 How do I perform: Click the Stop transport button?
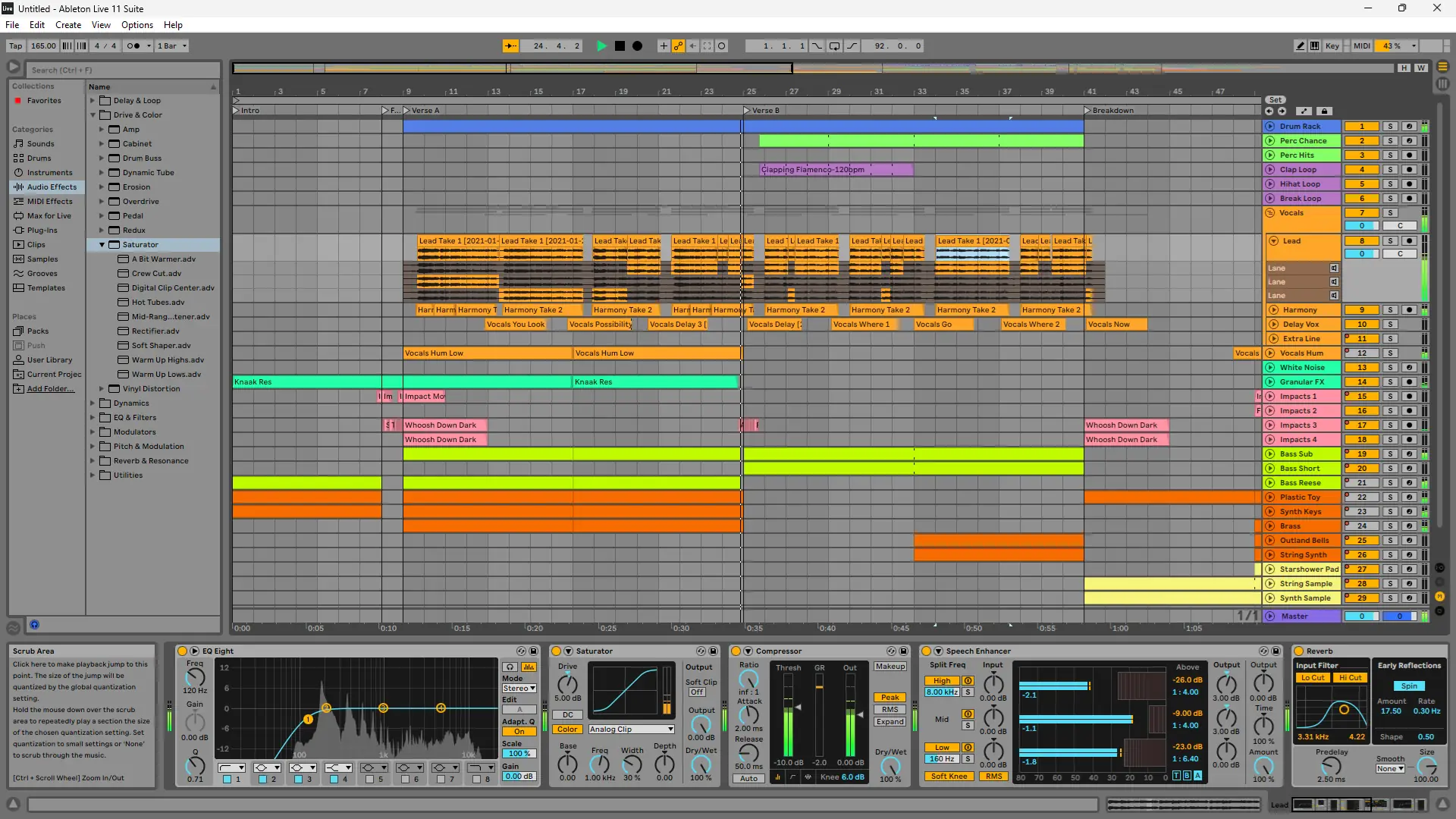pyautogui.click(x=620, y=46)
